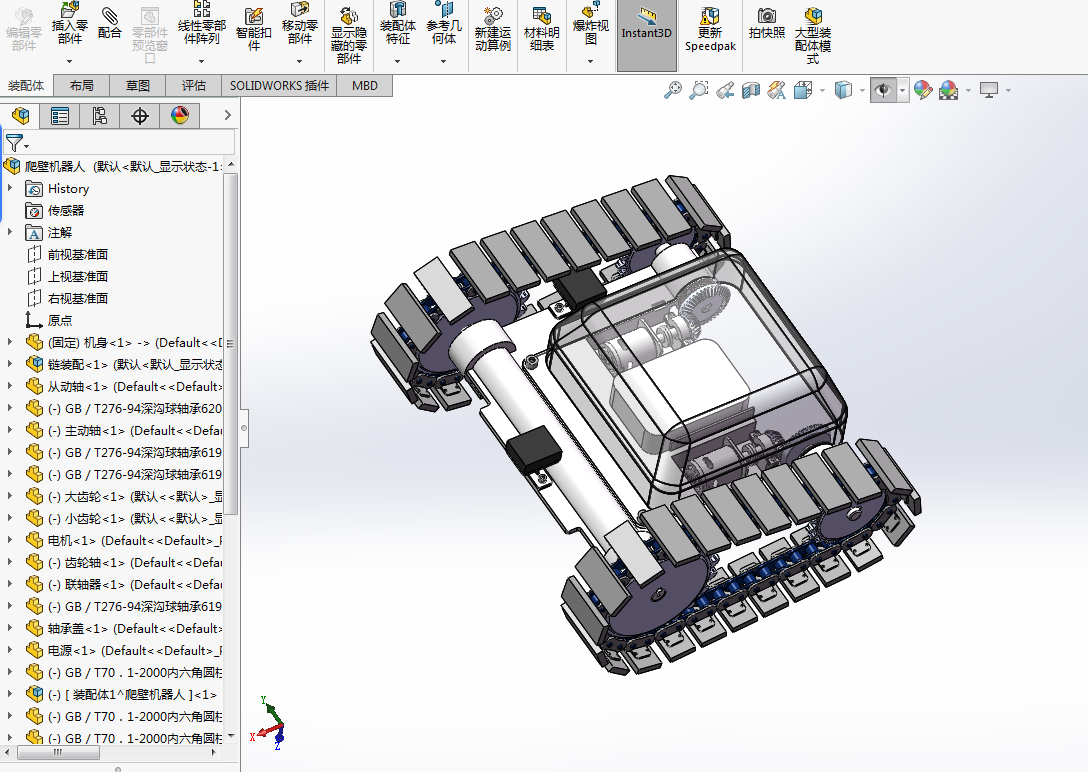
Task: Click Smart Fasteners (智能扣件) icon
Action: (x=253, y=29)
